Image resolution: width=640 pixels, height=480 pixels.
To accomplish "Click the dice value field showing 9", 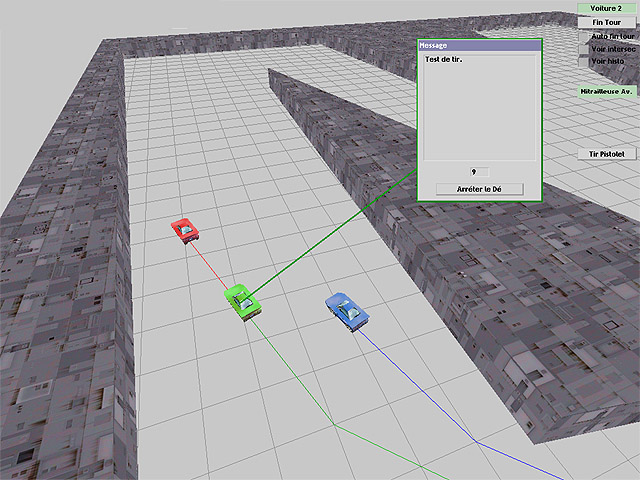I will tap(480, 172).
